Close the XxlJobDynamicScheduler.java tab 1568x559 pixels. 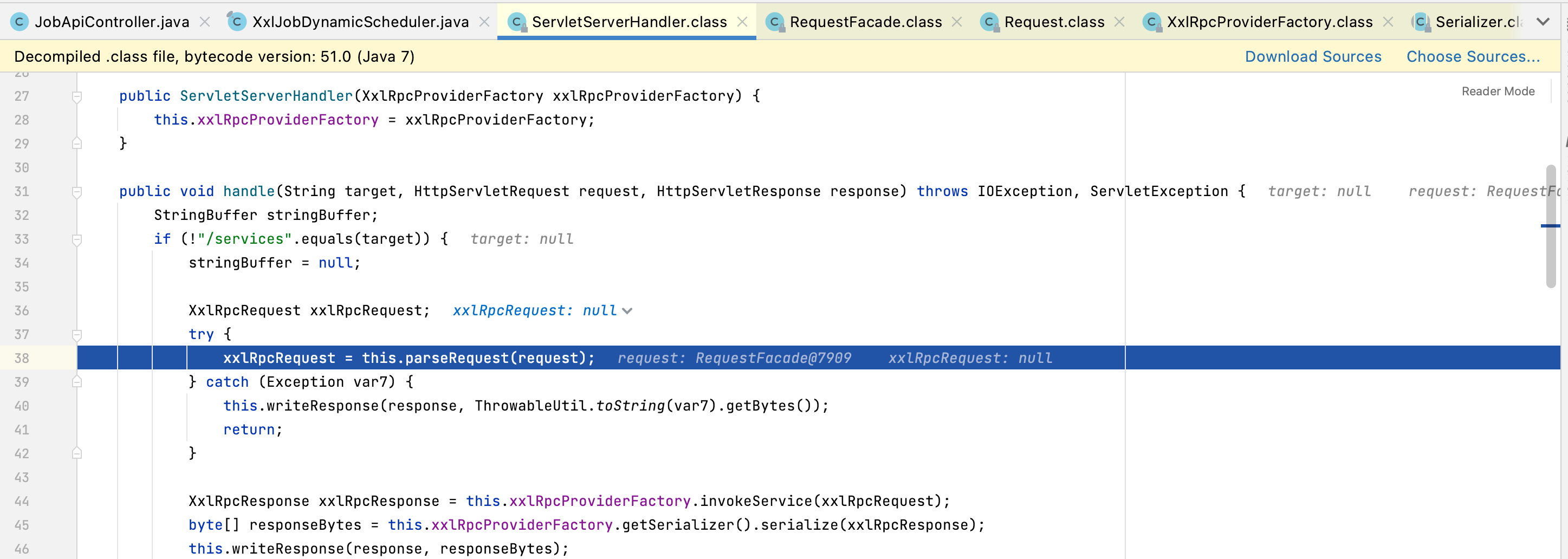click(x=484, y=23)
